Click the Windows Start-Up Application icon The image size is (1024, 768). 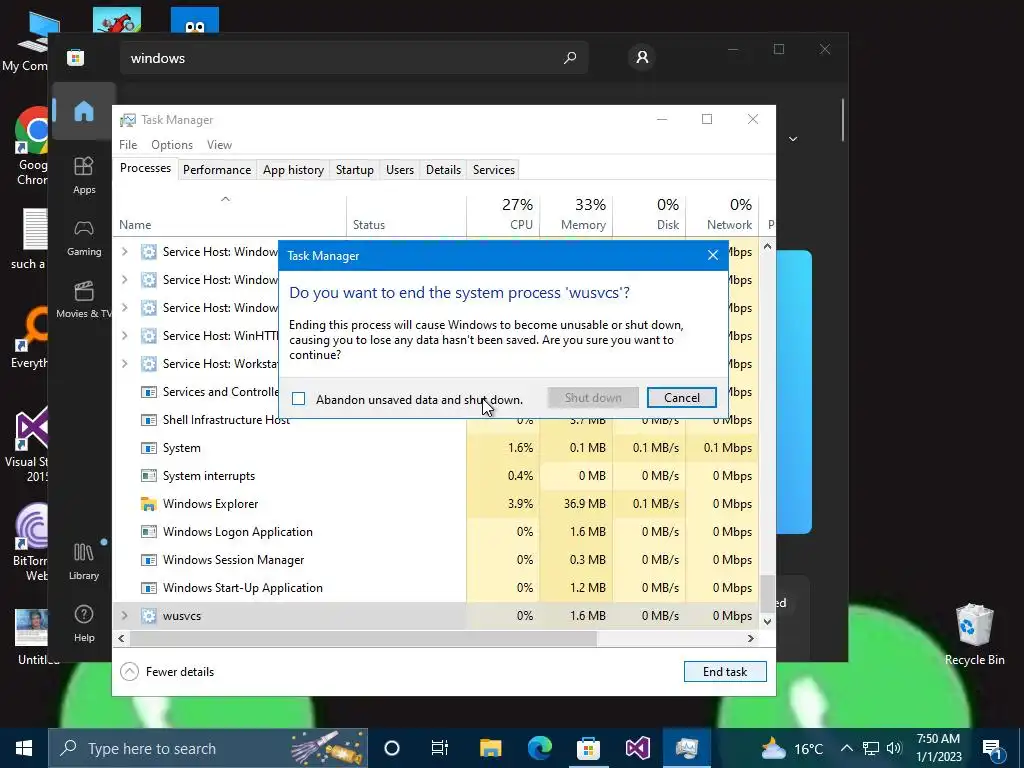[x=149, y=588]
